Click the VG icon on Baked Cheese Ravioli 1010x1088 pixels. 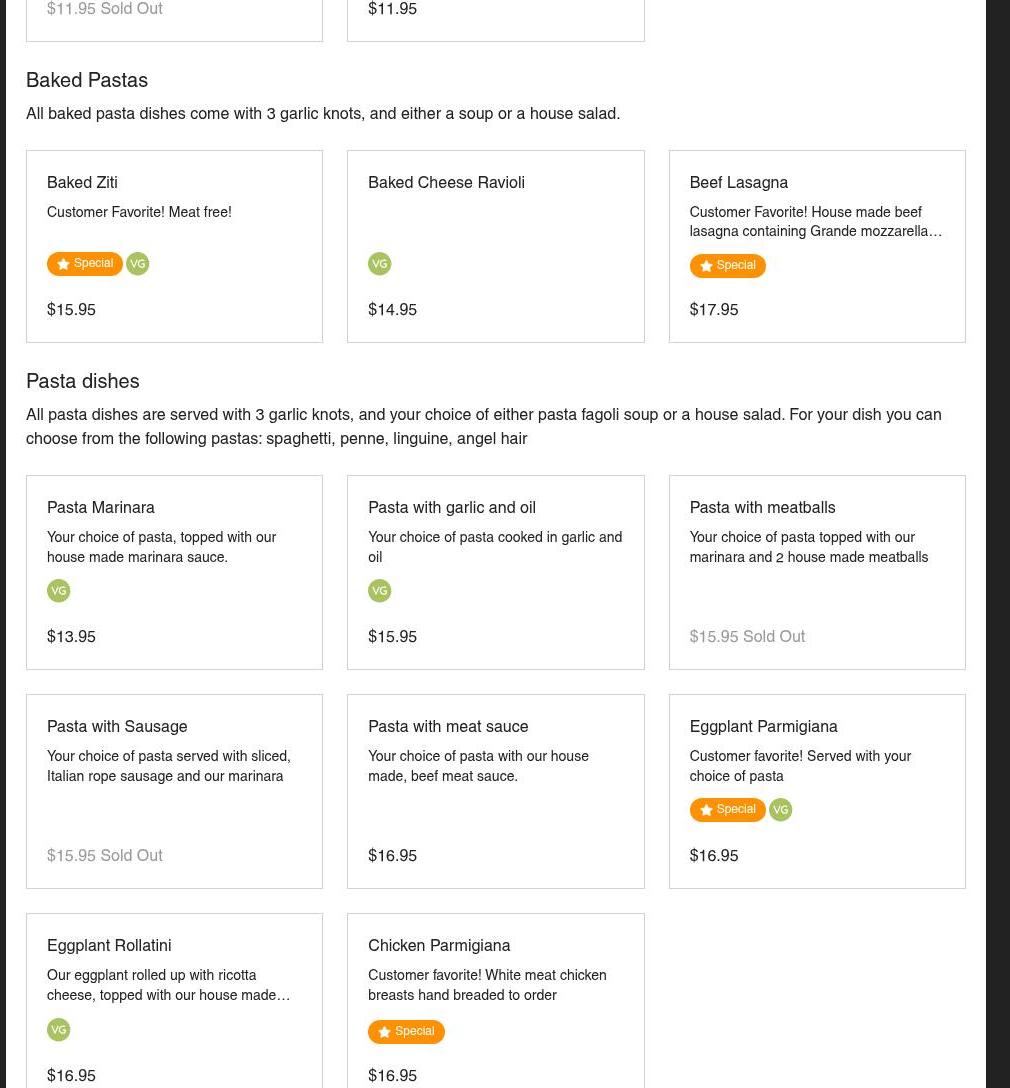pyautogui.click(x=380, y=264)
